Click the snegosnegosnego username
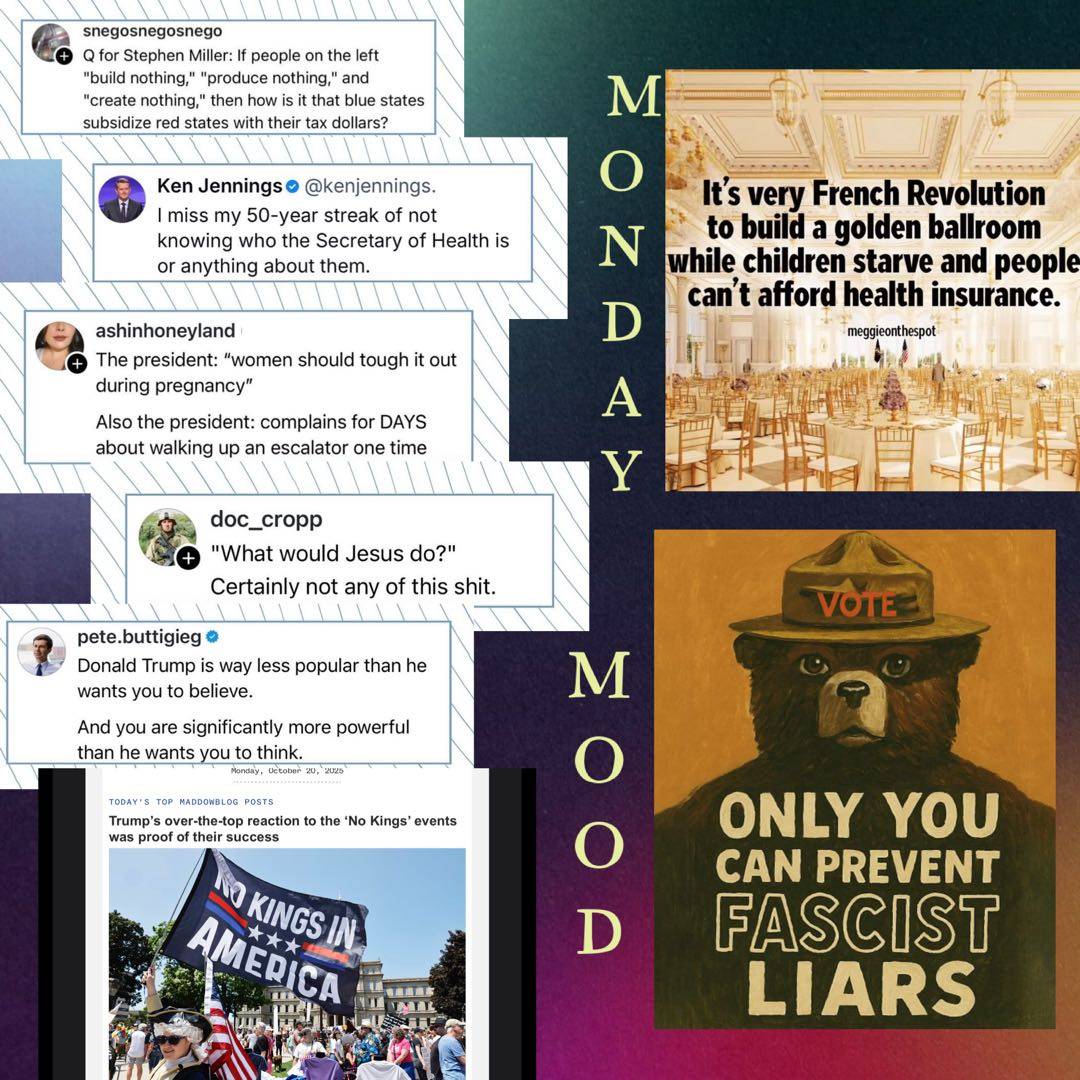The width and height of the screenshot is (1080, 1080). [152, 31]
